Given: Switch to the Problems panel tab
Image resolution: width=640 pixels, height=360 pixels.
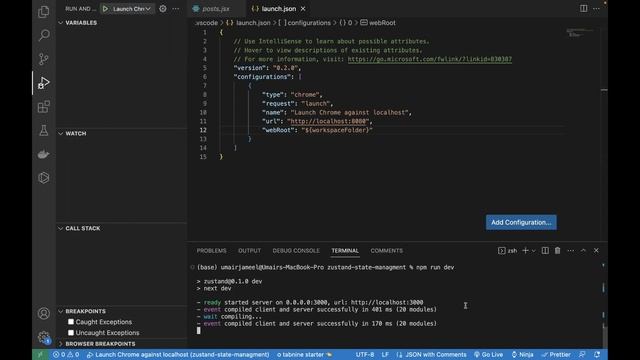Looking at the screenshot, I should tap(211, 251).
